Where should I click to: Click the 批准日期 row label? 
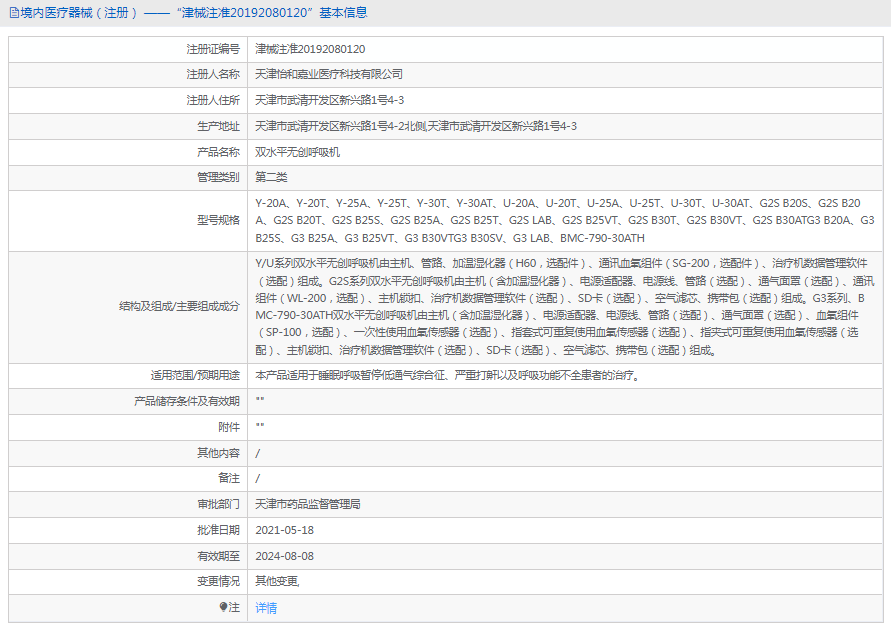(218, 530)
